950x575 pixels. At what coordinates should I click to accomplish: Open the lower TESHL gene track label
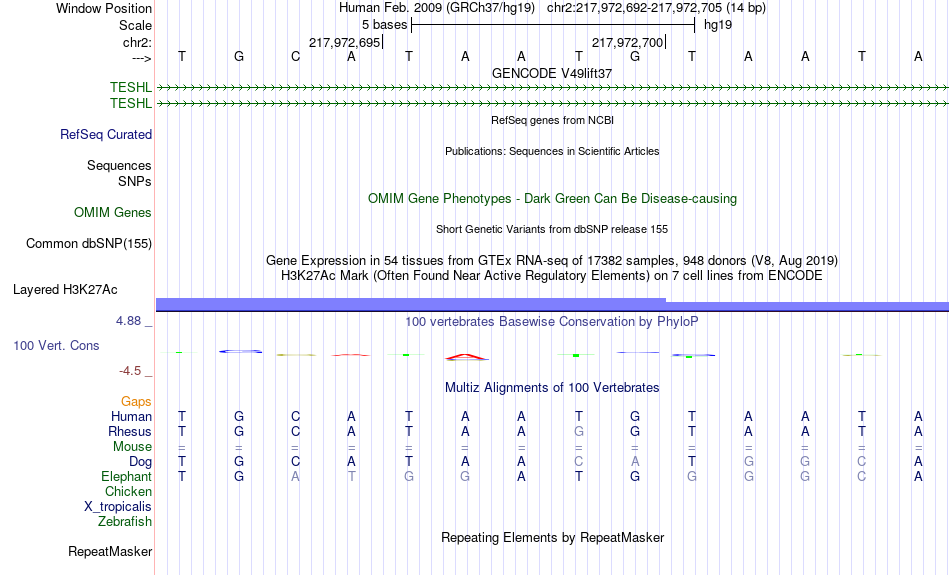click(130, 103)
